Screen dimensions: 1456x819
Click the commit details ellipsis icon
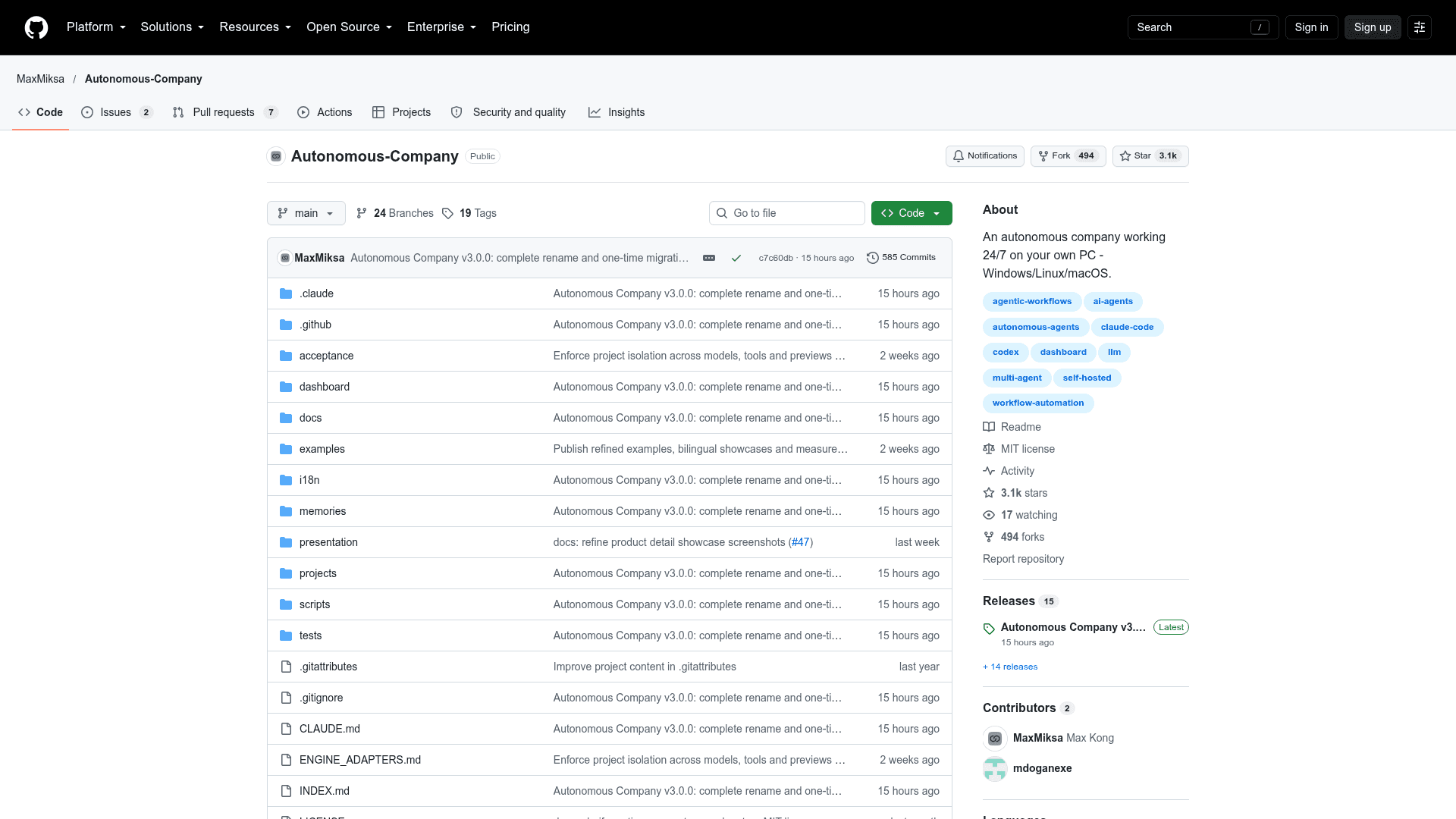(709, 258)
